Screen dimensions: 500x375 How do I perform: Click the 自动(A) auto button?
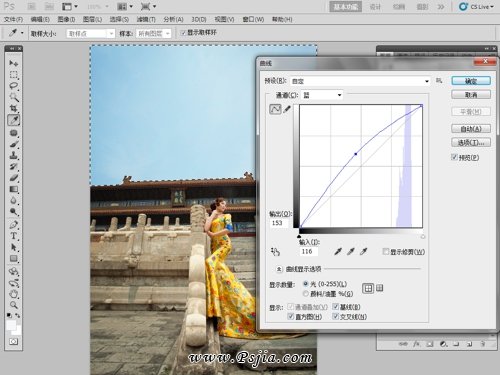(471, 129)
